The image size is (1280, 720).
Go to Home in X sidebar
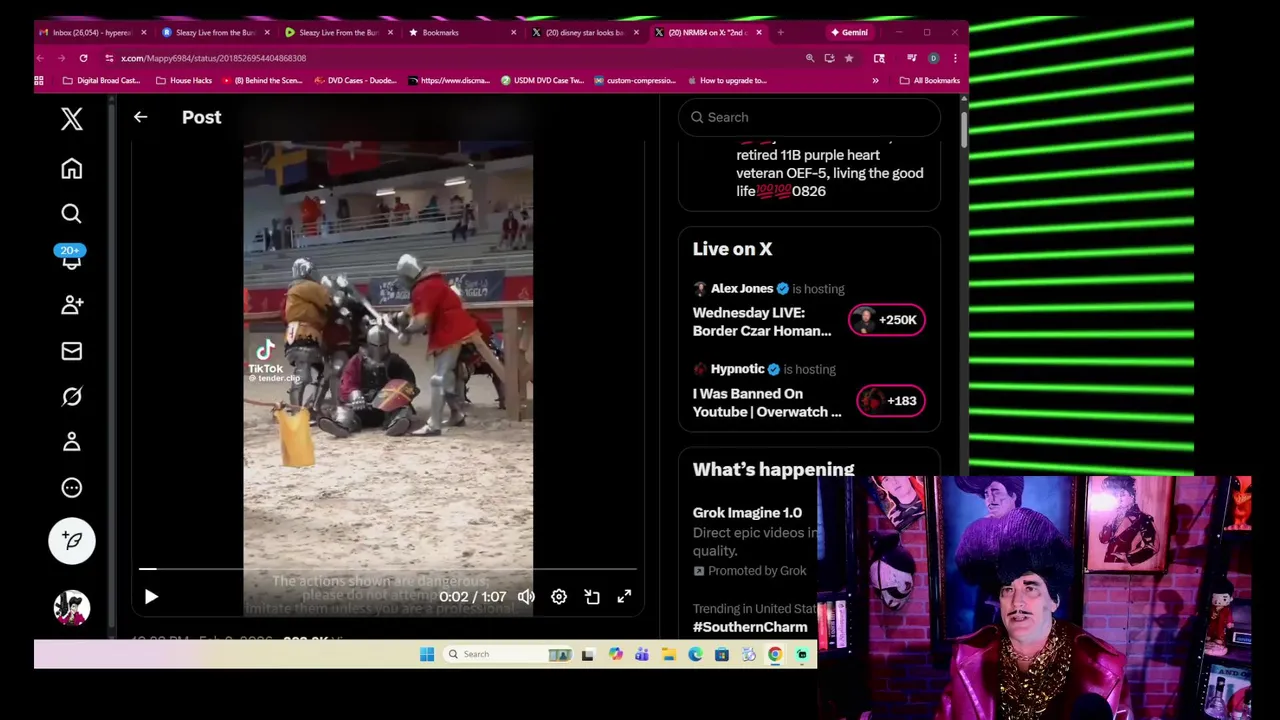(71, 168)
